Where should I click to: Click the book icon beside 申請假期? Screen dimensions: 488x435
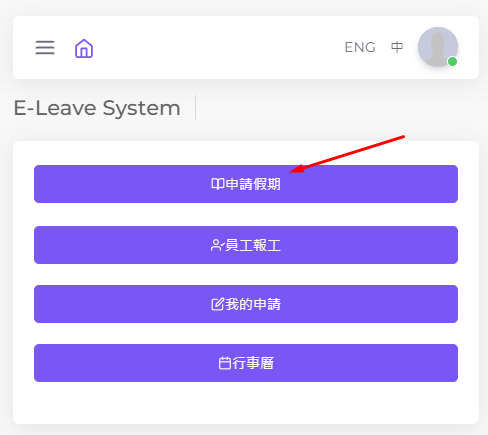coord(218,184)
